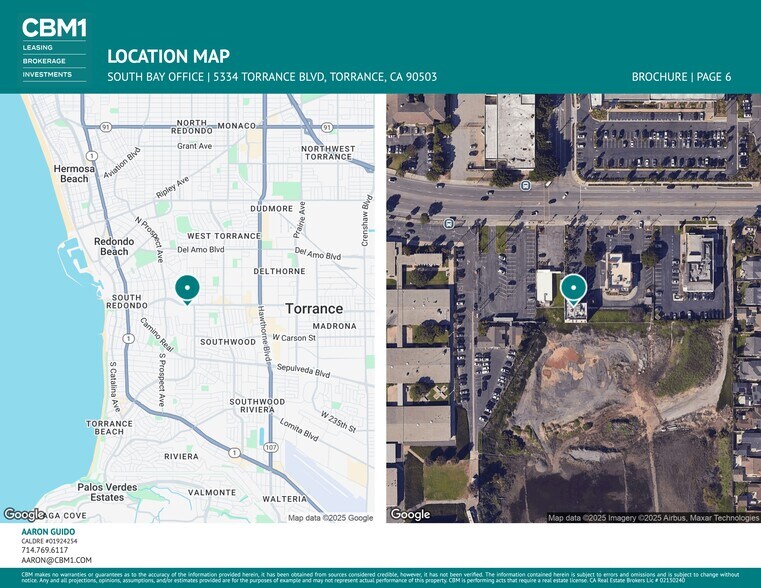This screenshot has width=761, height=588.
Task: Click the phone number 714.769.6117
Action: pos(45,550)
